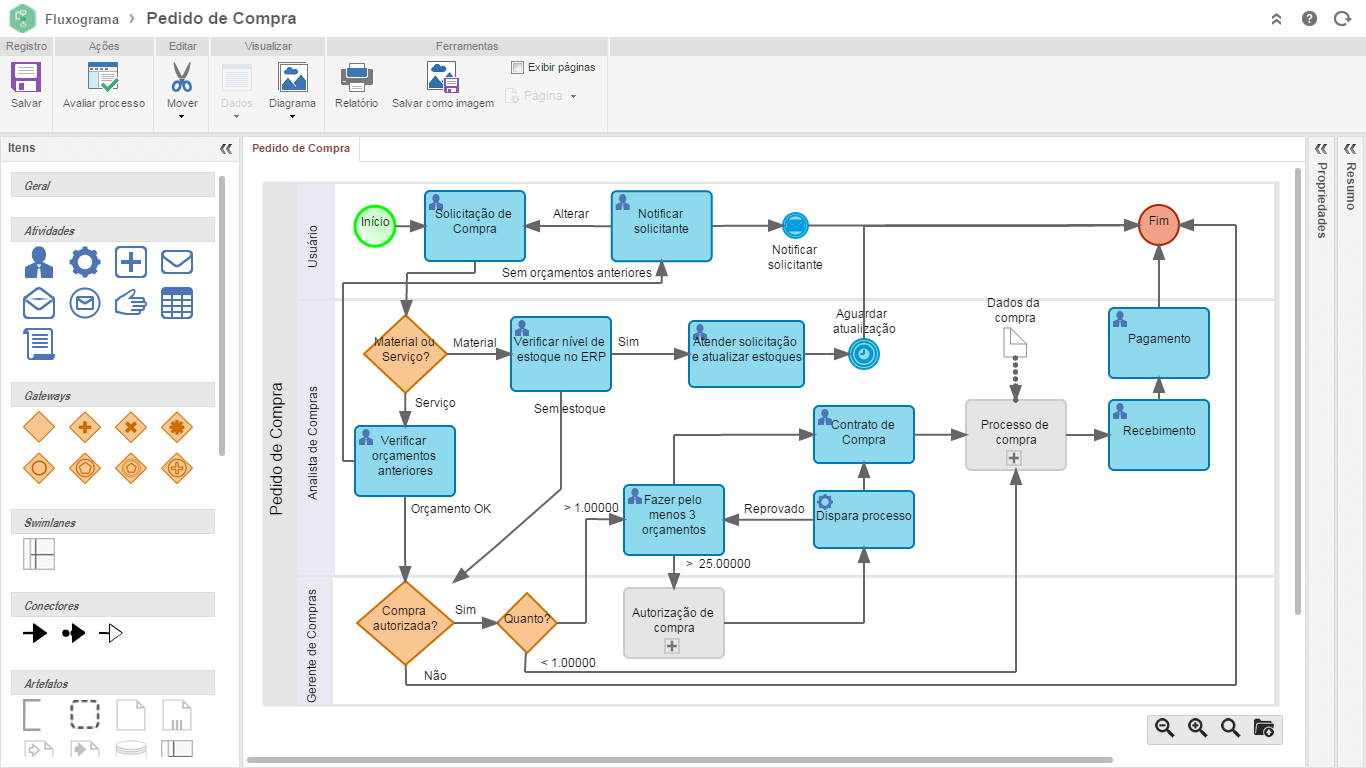
Task: Click the zoom out magnifier icon
Action: [1164, 728]
